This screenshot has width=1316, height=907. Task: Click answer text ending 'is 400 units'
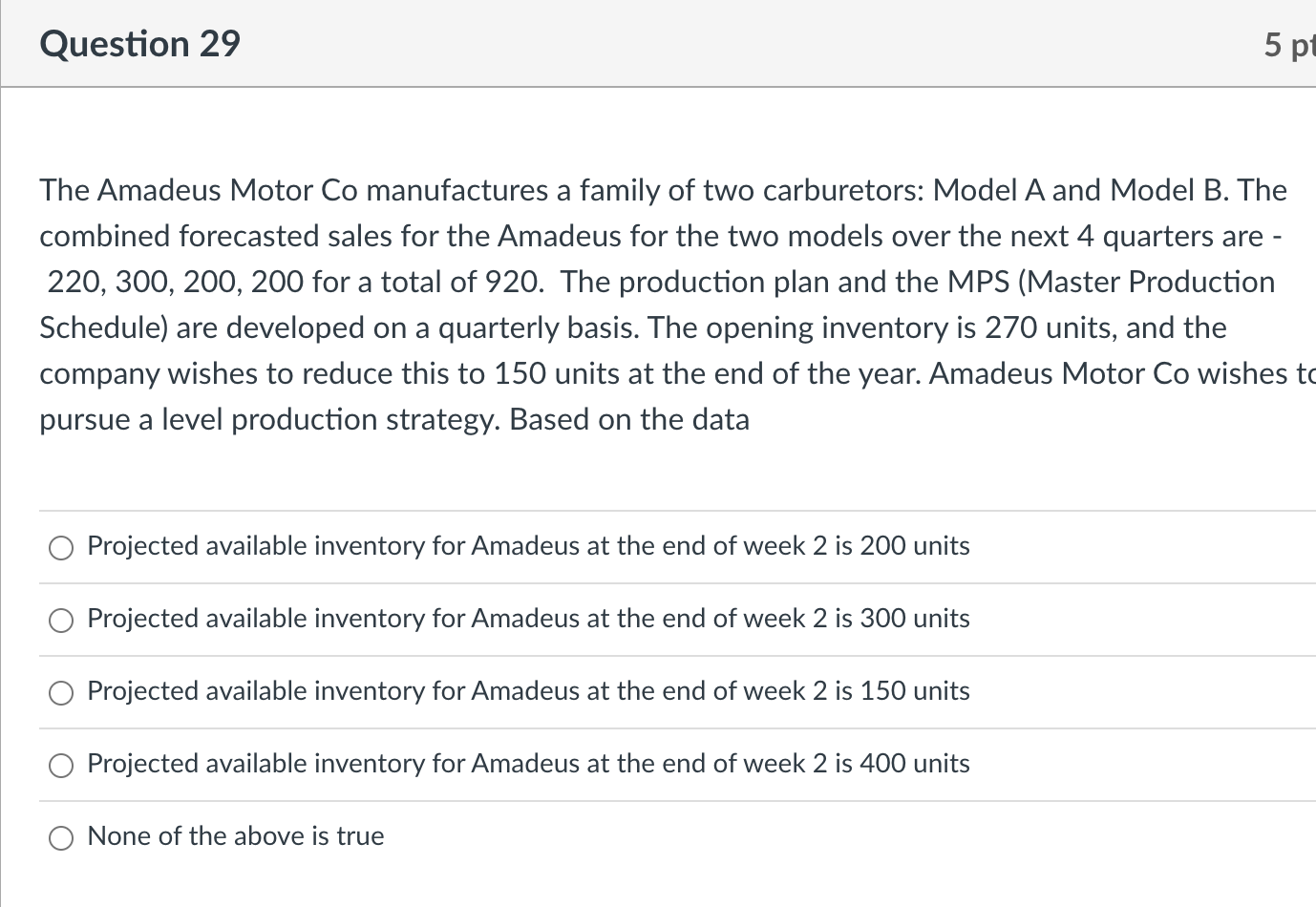click(x=528, y=764)
